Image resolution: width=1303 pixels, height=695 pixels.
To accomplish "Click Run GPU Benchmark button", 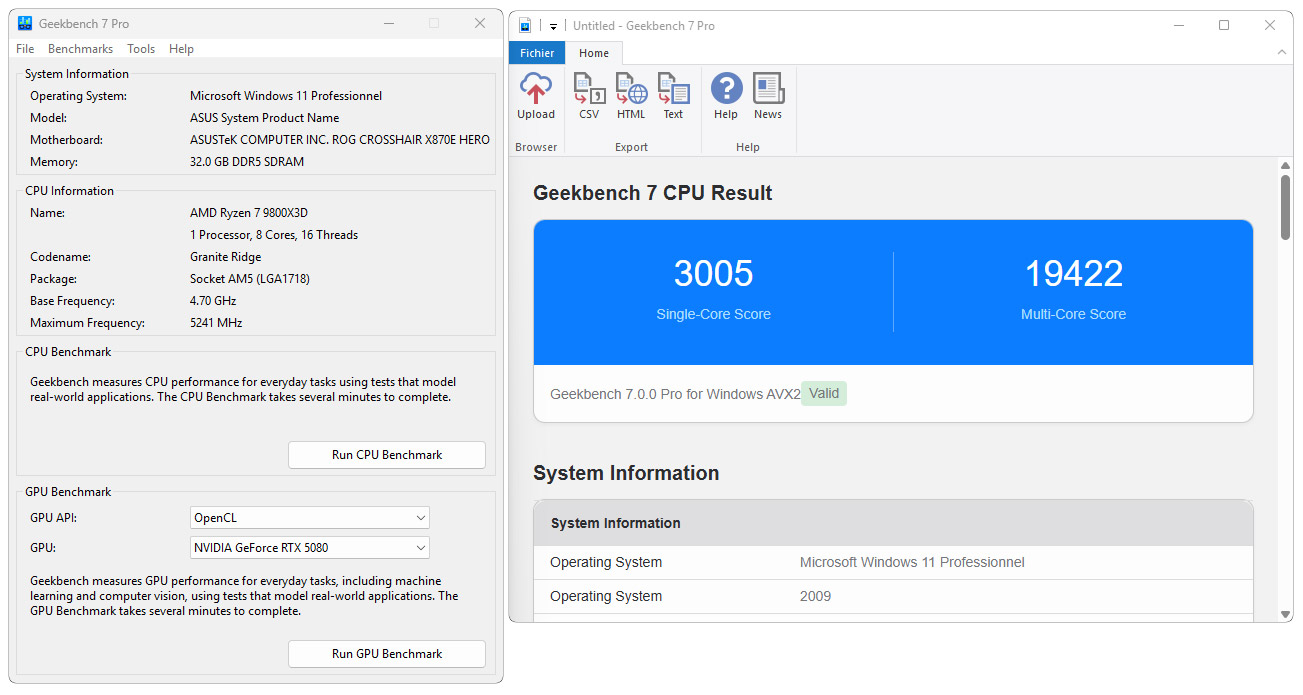I will [x=387, y=654].
